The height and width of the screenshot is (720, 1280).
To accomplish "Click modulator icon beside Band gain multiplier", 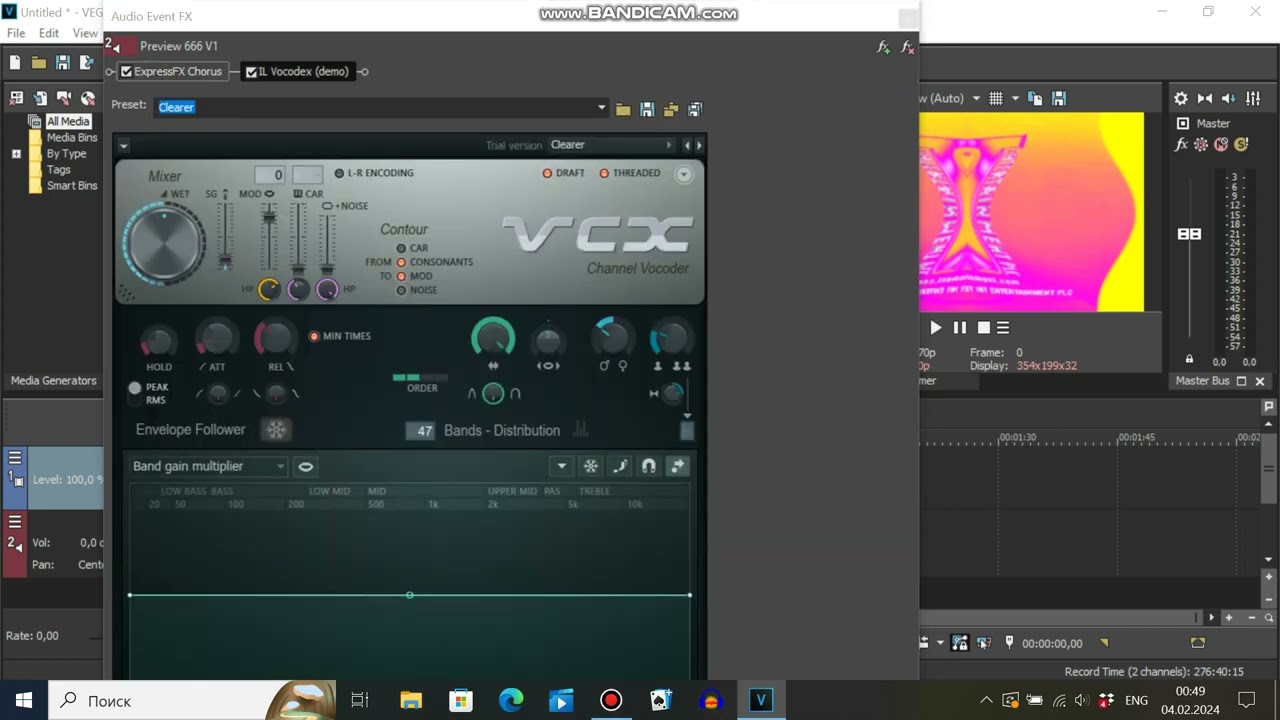I will pyautogui.click(x=306, y=466).
